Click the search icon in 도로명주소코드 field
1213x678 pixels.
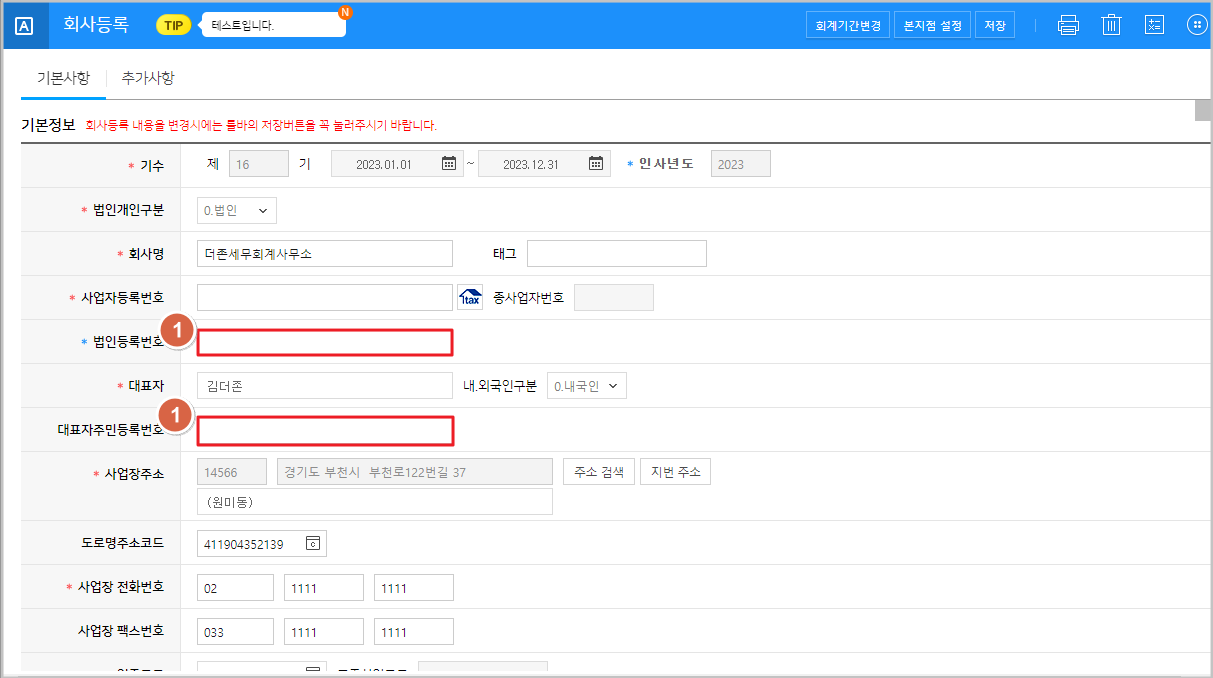[x=311, y=543]
